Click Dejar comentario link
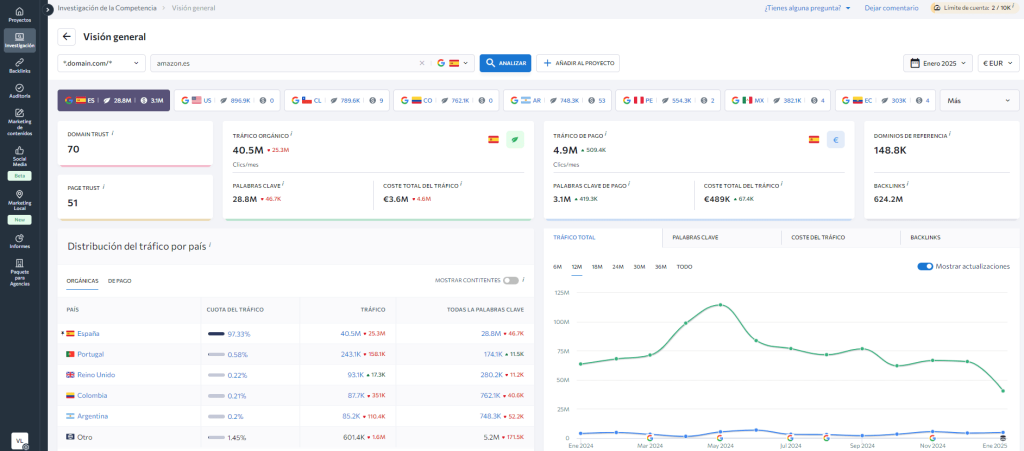 [x=891, y=8]
